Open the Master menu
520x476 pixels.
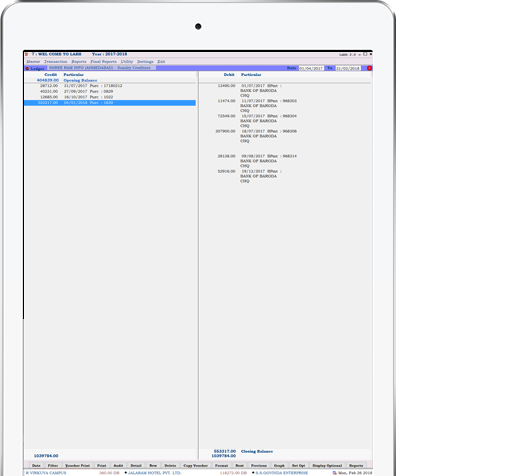click(33, 62)
